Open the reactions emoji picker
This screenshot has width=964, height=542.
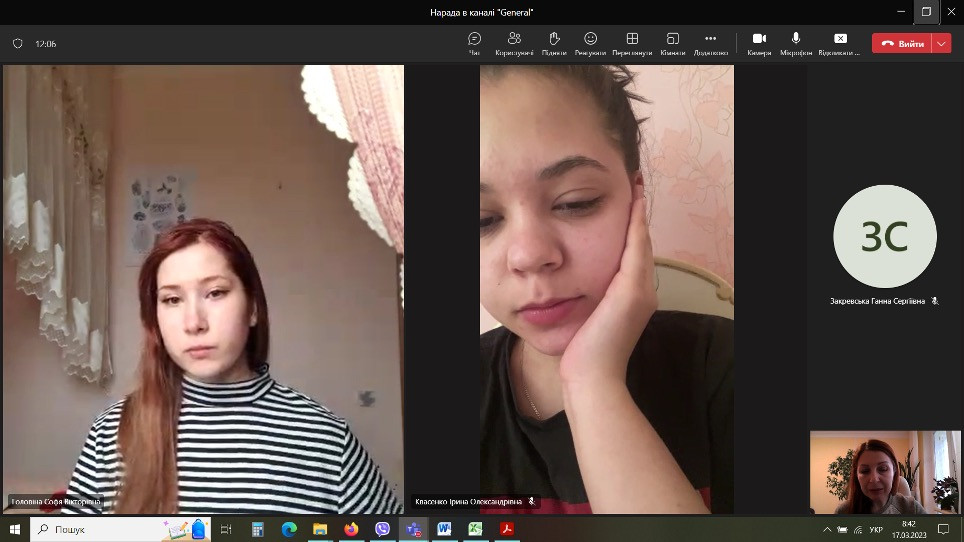(590, 43)
